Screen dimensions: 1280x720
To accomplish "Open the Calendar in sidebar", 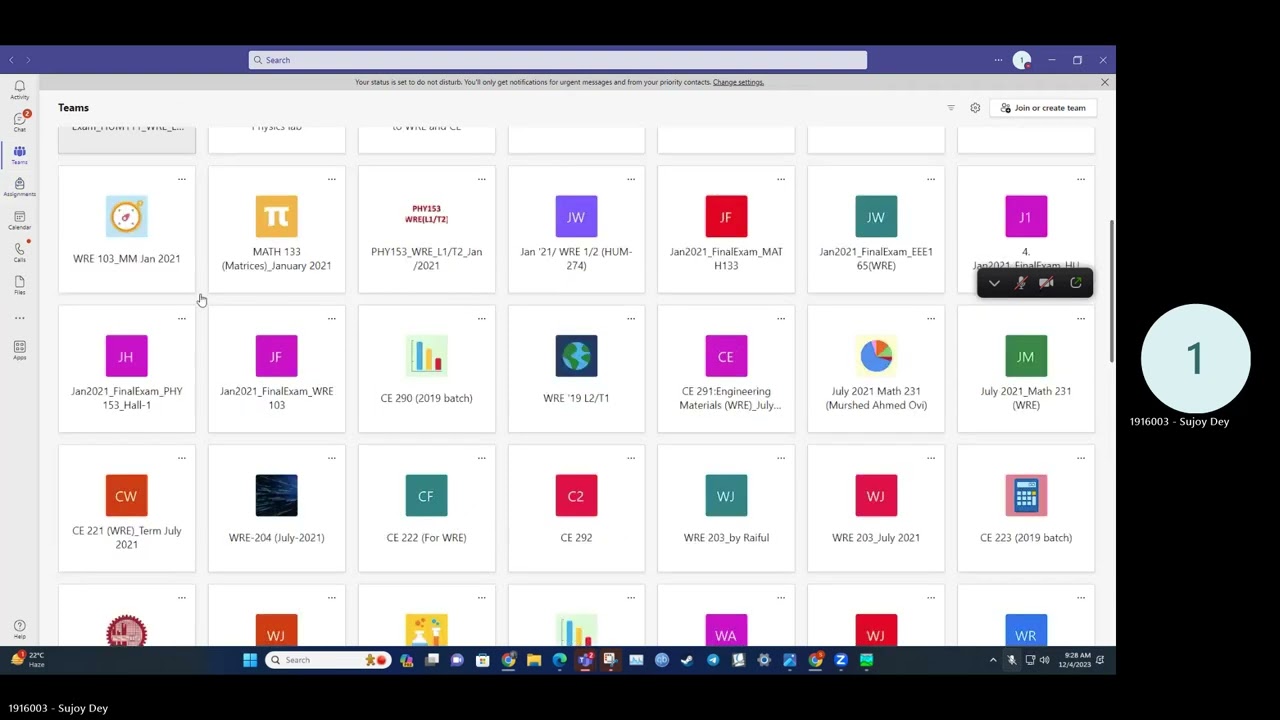I will (19, 220).
